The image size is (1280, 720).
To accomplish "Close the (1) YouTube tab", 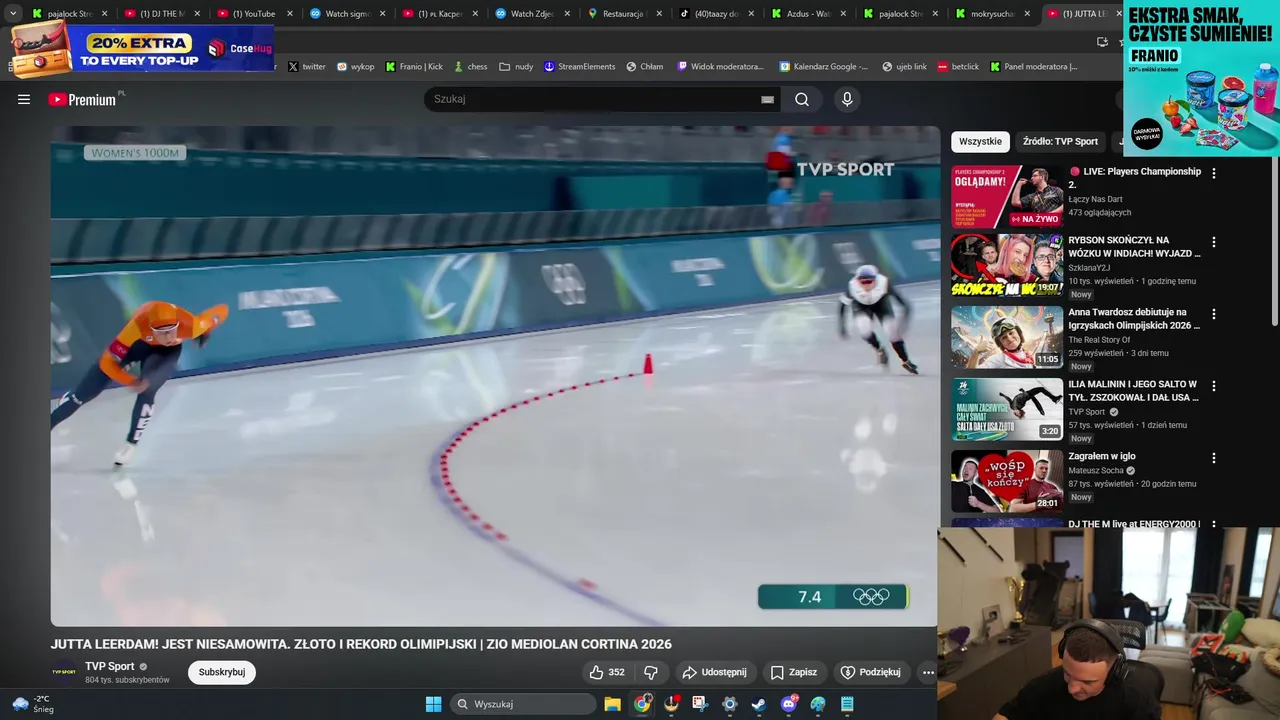I will pos(289,14).
